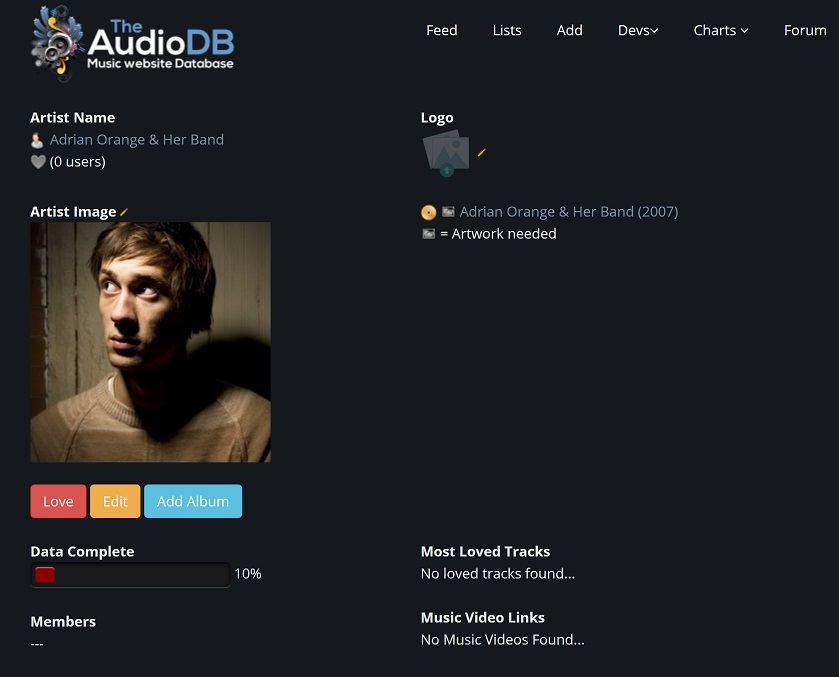
Task: Click the artist portrait photo
Action: click(150, 342)
